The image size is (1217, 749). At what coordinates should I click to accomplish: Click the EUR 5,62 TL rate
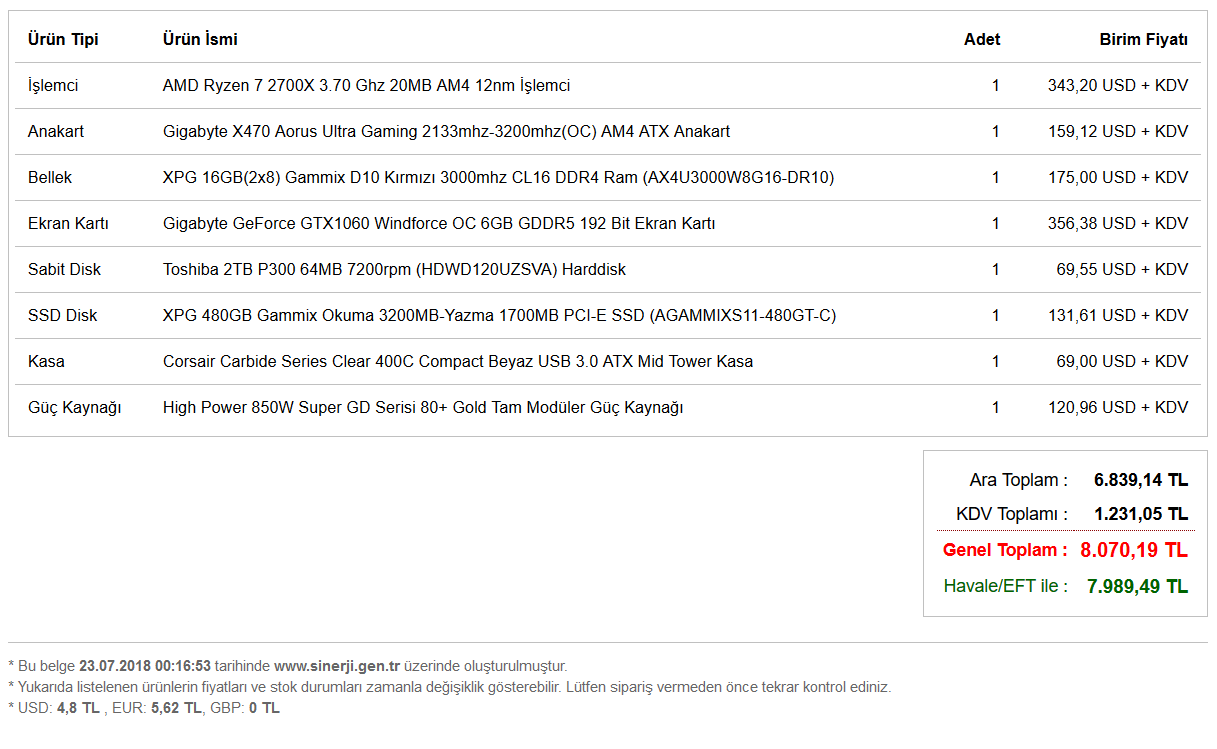[x=155, y=708]
